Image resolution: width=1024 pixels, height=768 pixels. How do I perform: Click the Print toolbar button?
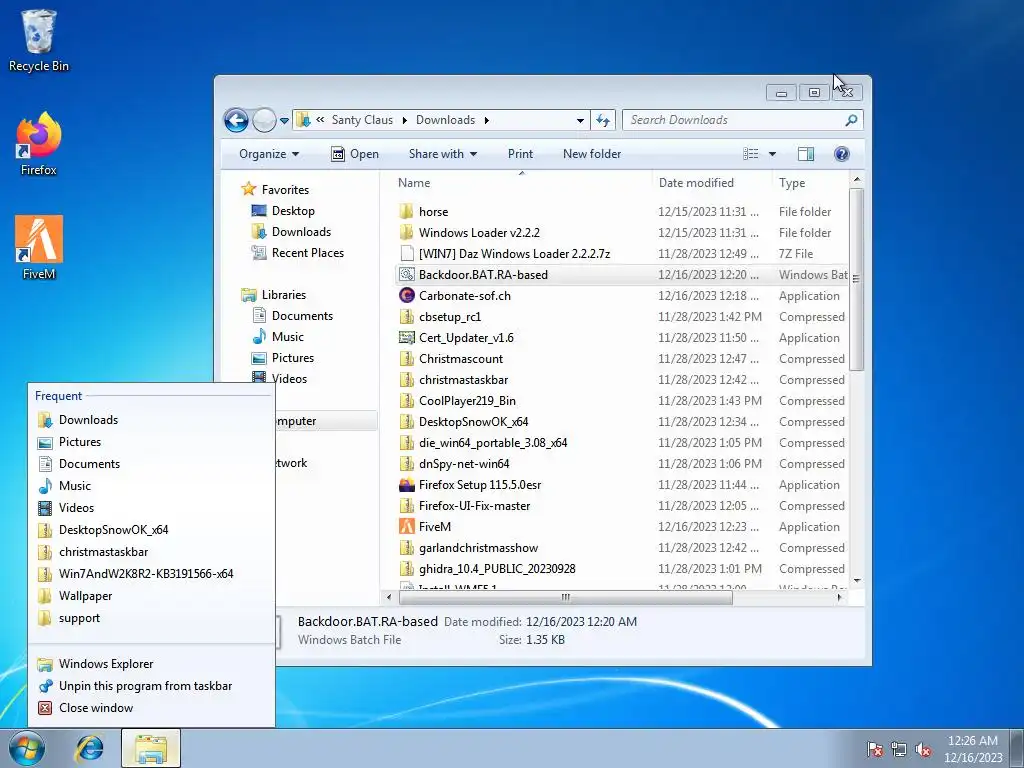coord(520,154)
